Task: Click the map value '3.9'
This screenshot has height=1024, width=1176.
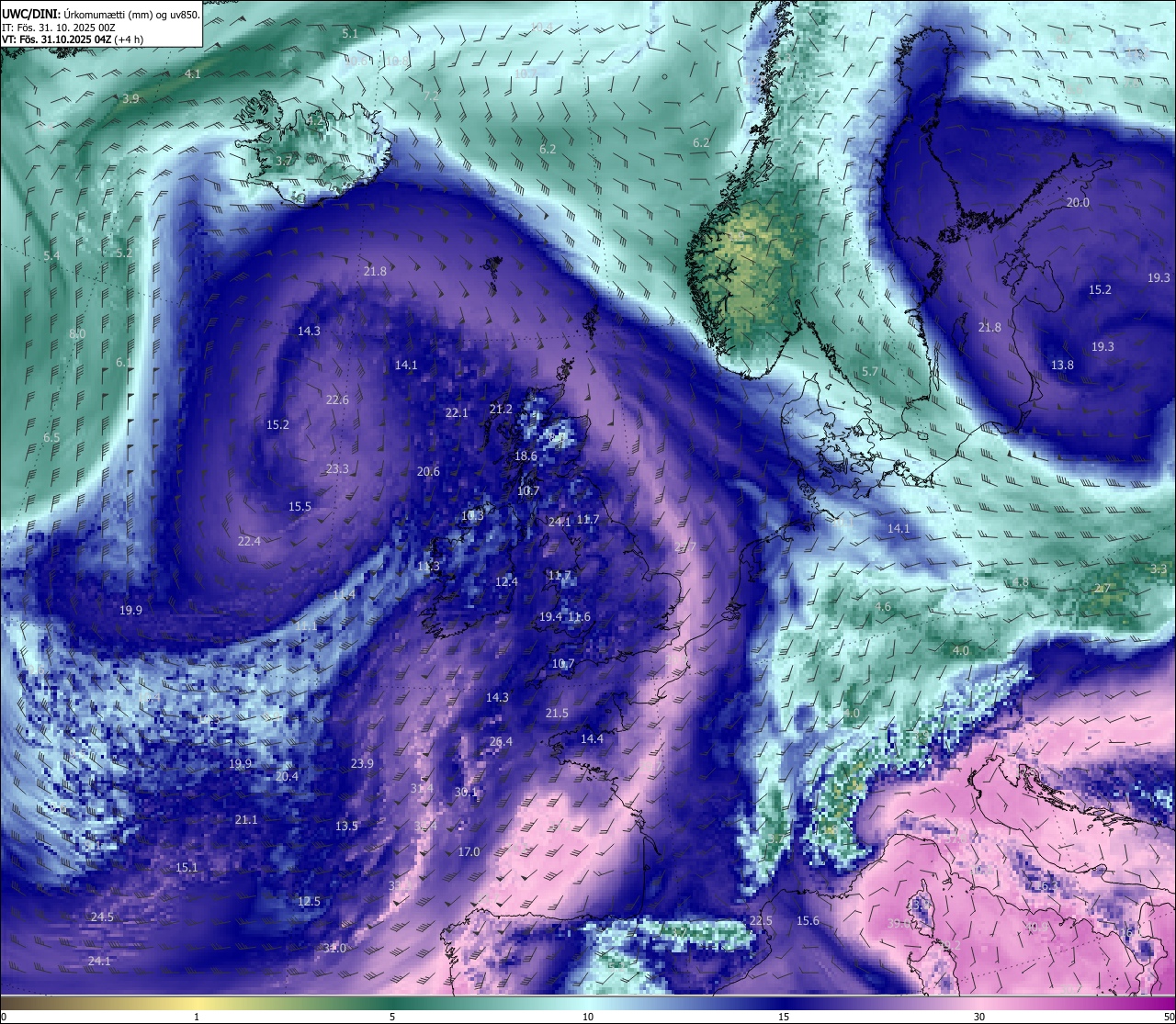Action: coord(130,98)
